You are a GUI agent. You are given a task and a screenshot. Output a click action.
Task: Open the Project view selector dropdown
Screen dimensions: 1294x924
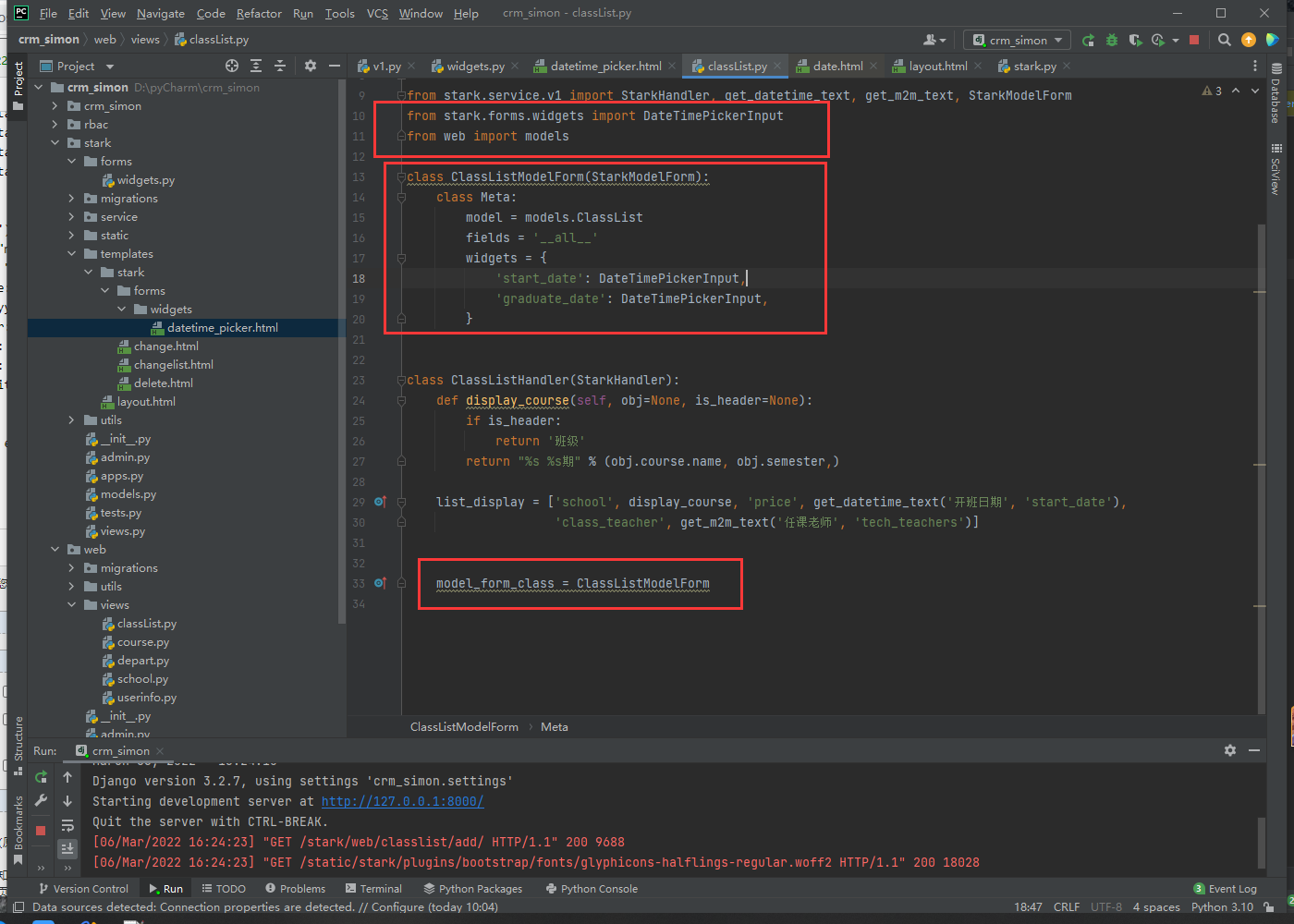78,66
